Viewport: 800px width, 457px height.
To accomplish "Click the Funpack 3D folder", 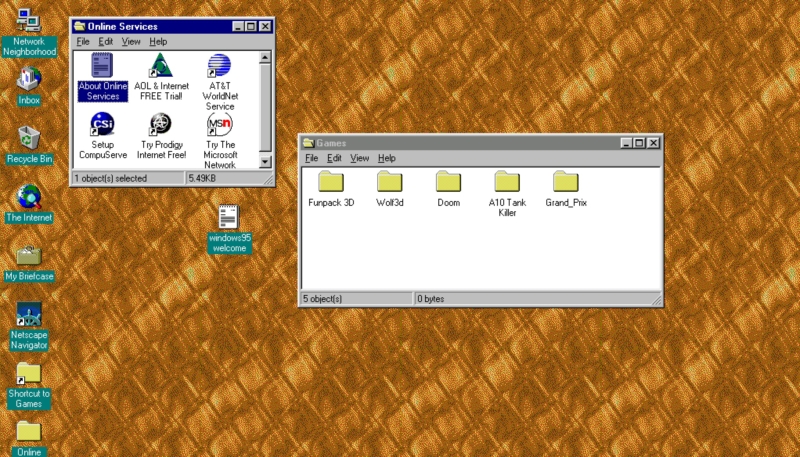I will [330, 182].
